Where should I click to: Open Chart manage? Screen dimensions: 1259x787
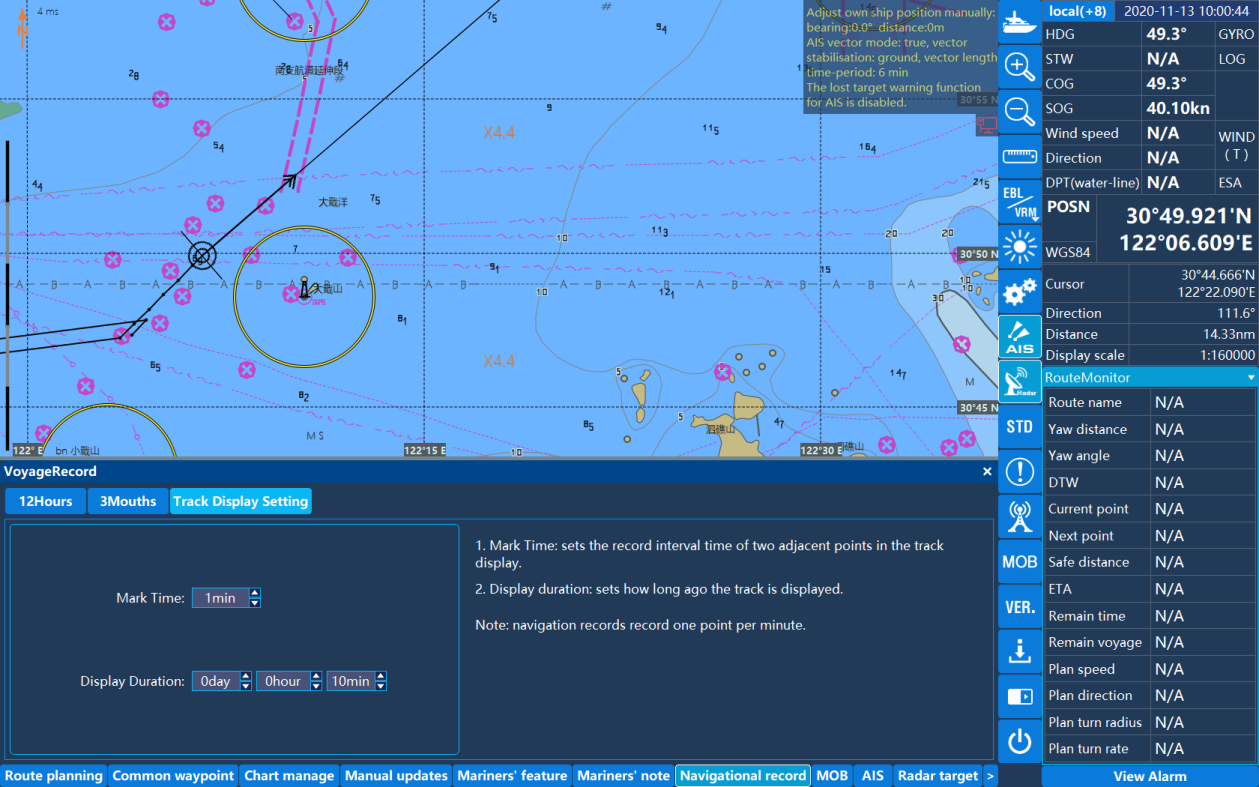(289, 775)
